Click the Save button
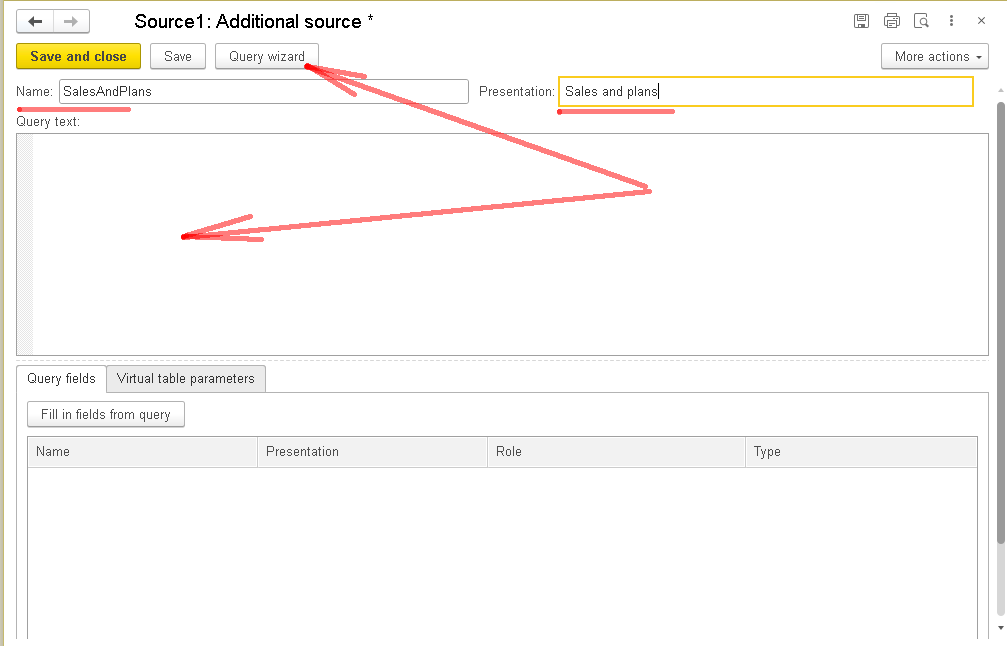This screenshot has width=1007, height=646. click(x=178, y=57)
